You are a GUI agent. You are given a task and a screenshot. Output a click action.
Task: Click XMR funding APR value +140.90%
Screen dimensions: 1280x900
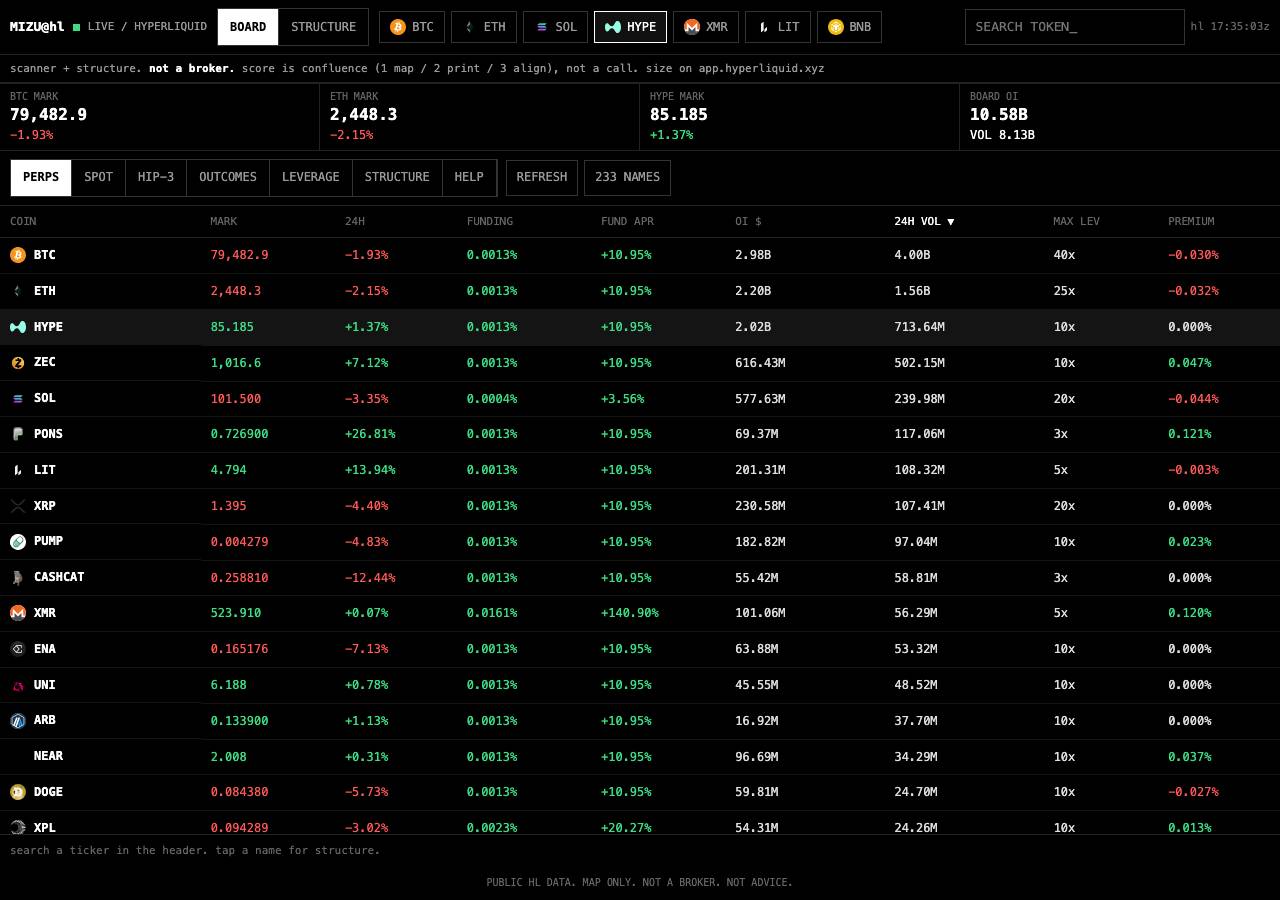[x=630, y=613]
